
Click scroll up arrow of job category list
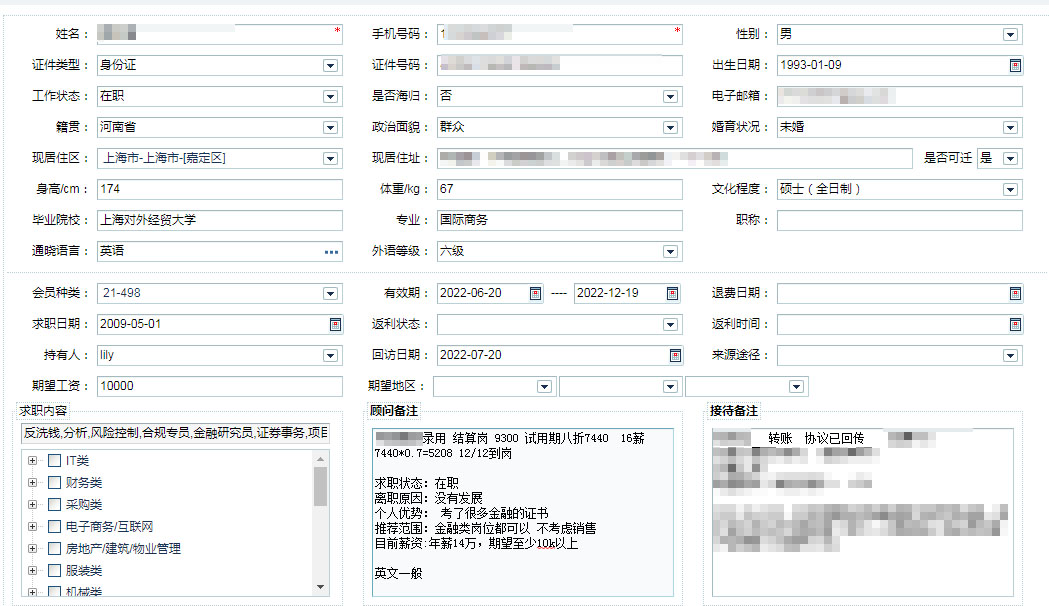pyautogui.click(x=320, y=459)
